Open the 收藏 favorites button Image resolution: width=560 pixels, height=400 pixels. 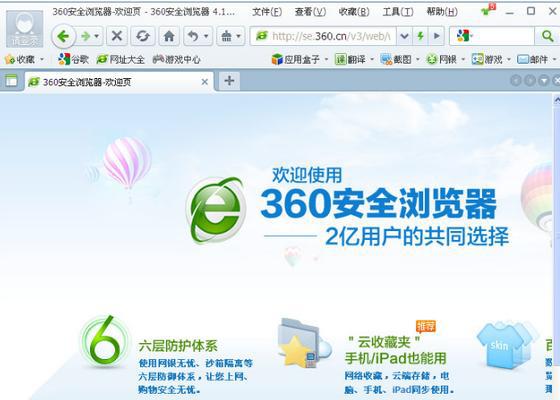(x=20, y=59)
